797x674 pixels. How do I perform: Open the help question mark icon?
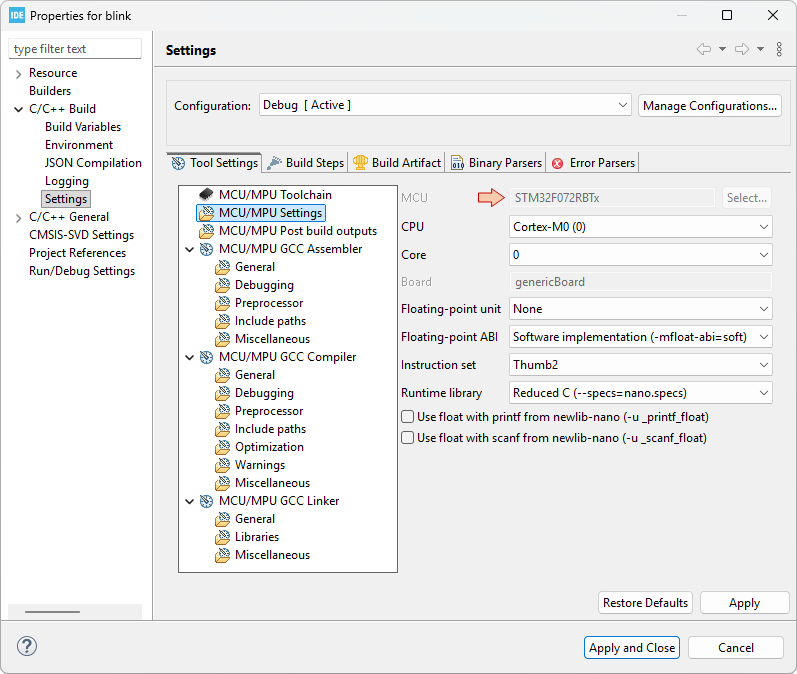(x=26, y=647)
